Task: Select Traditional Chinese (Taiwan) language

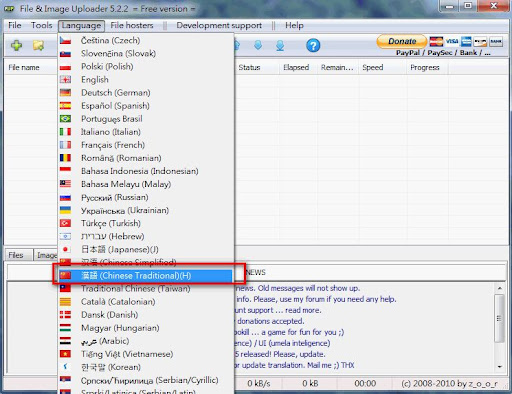Action: 146,289
